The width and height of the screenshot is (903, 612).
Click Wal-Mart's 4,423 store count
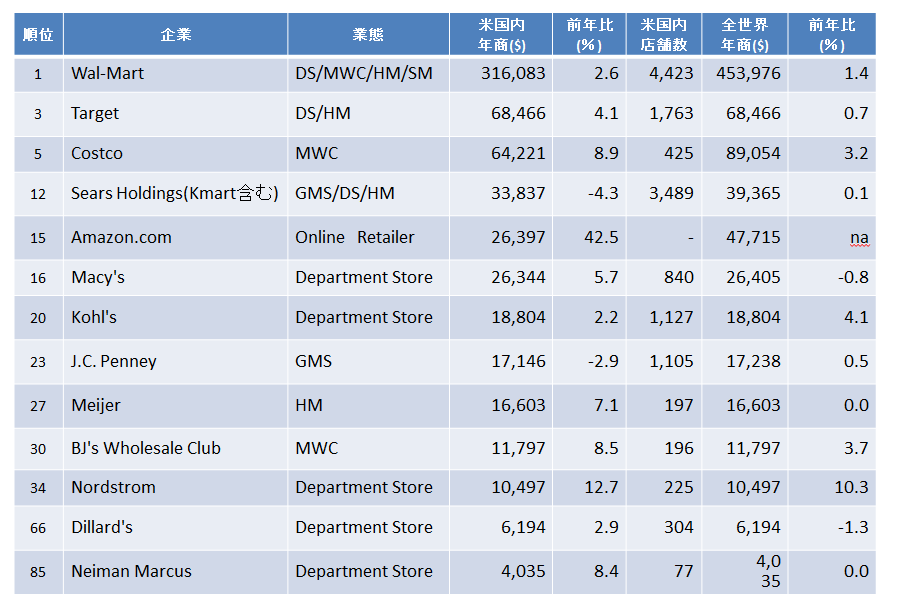[x=671, y=74]
